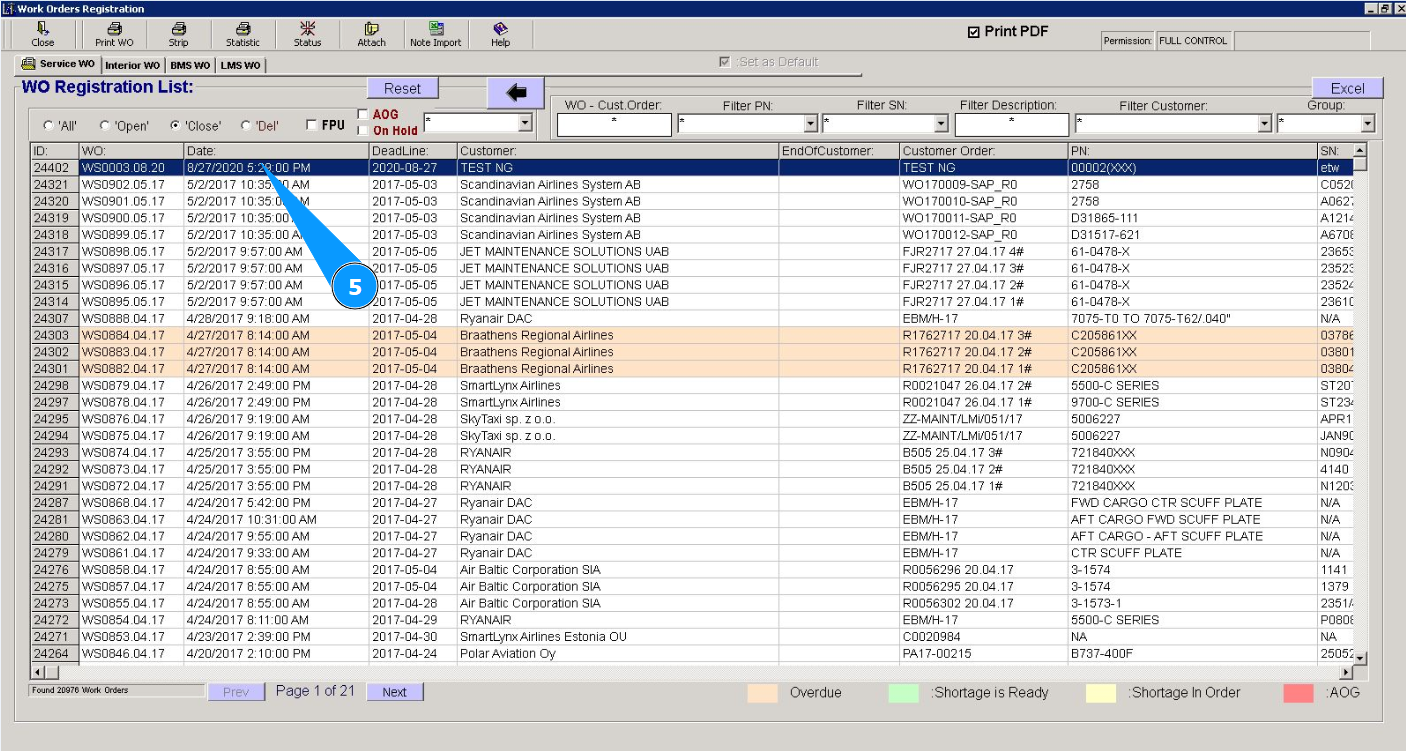The width and height of the screenshot is (1406, 751).
Task: Click SmartLynx Airlines Estonia OU customer cell
Action: pyautogui.click(x=618, y=637)
